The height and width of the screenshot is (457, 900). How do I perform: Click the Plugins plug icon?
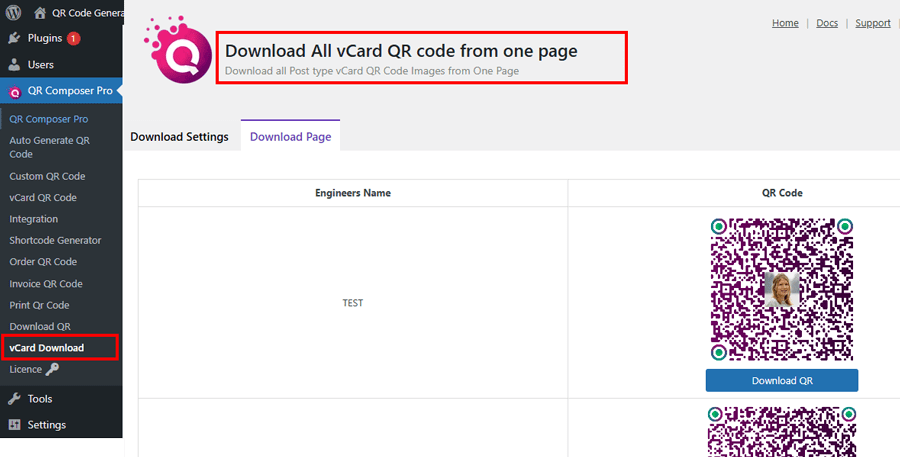14,38
